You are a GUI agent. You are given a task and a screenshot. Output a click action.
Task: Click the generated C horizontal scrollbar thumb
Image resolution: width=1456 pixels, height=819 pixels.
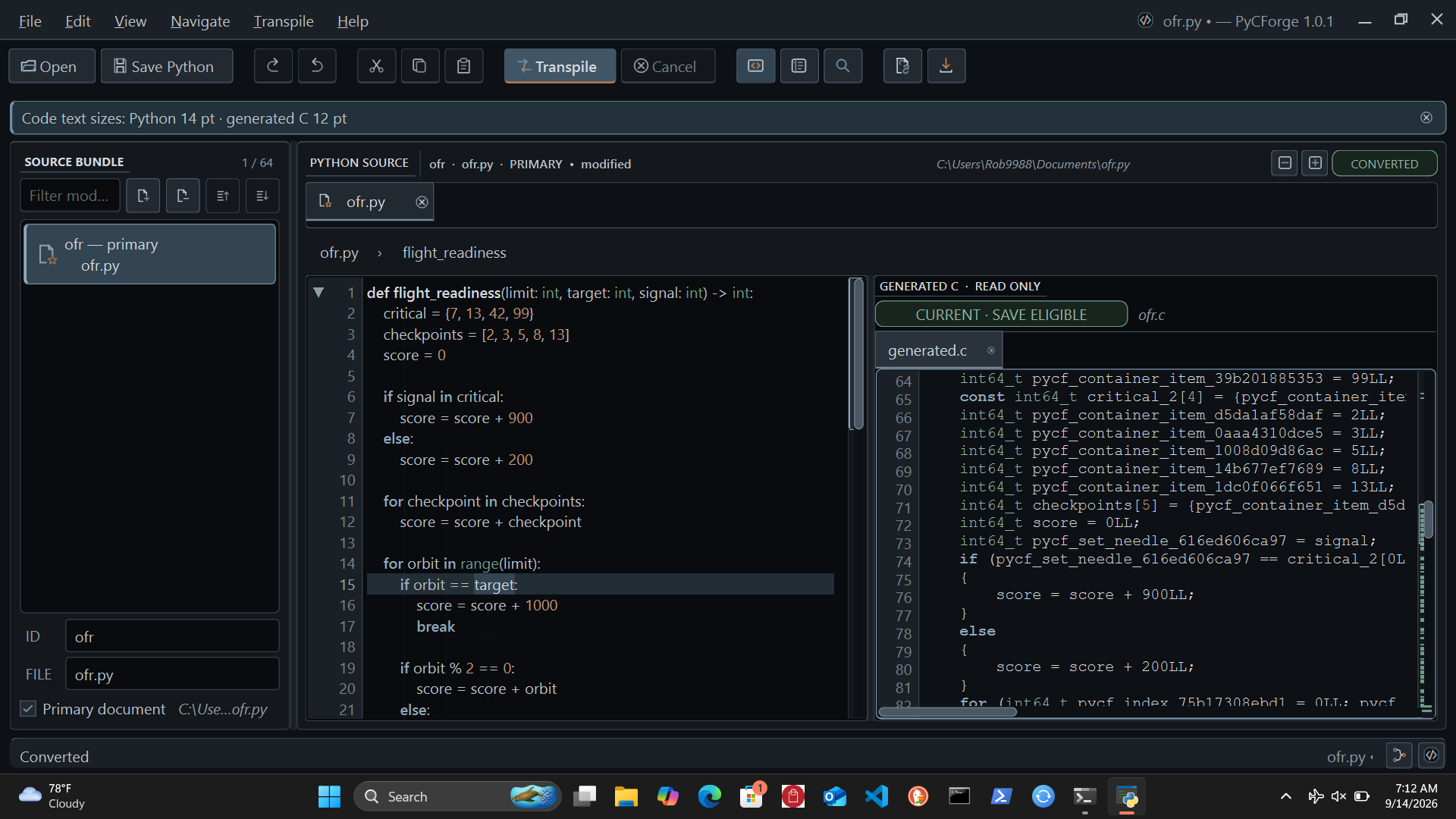947,711
